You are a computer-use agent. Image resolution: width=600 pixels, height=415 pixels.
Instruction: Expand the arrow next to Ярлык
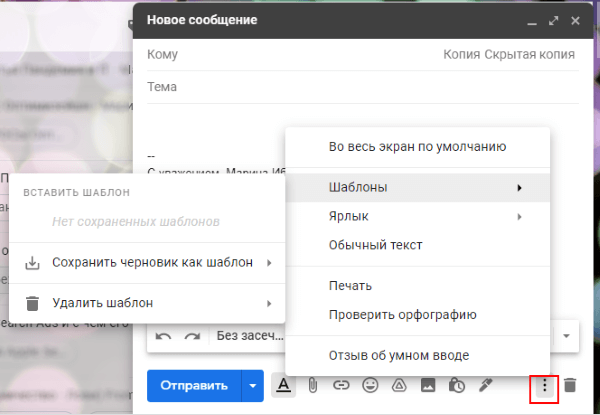(519, 217)
